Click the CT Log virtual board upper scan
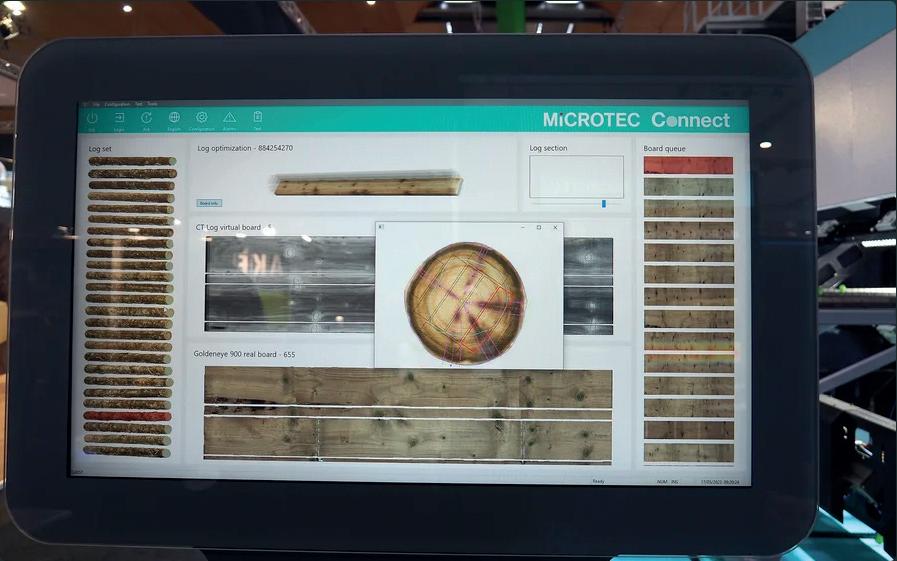 coord(289,258)
